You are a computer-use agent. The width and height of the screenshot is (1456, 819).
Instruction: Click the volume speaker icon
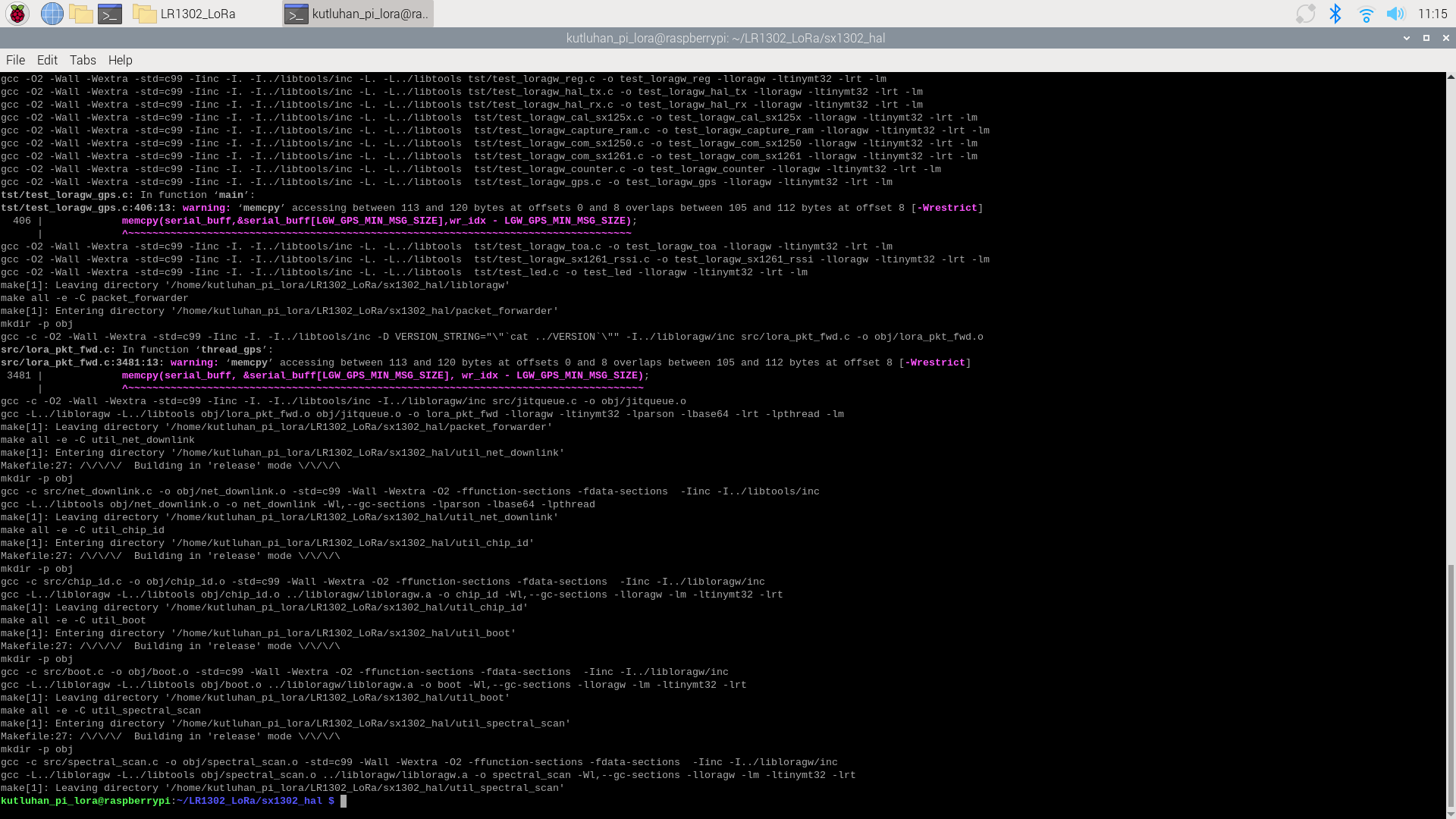[1395, 14]
